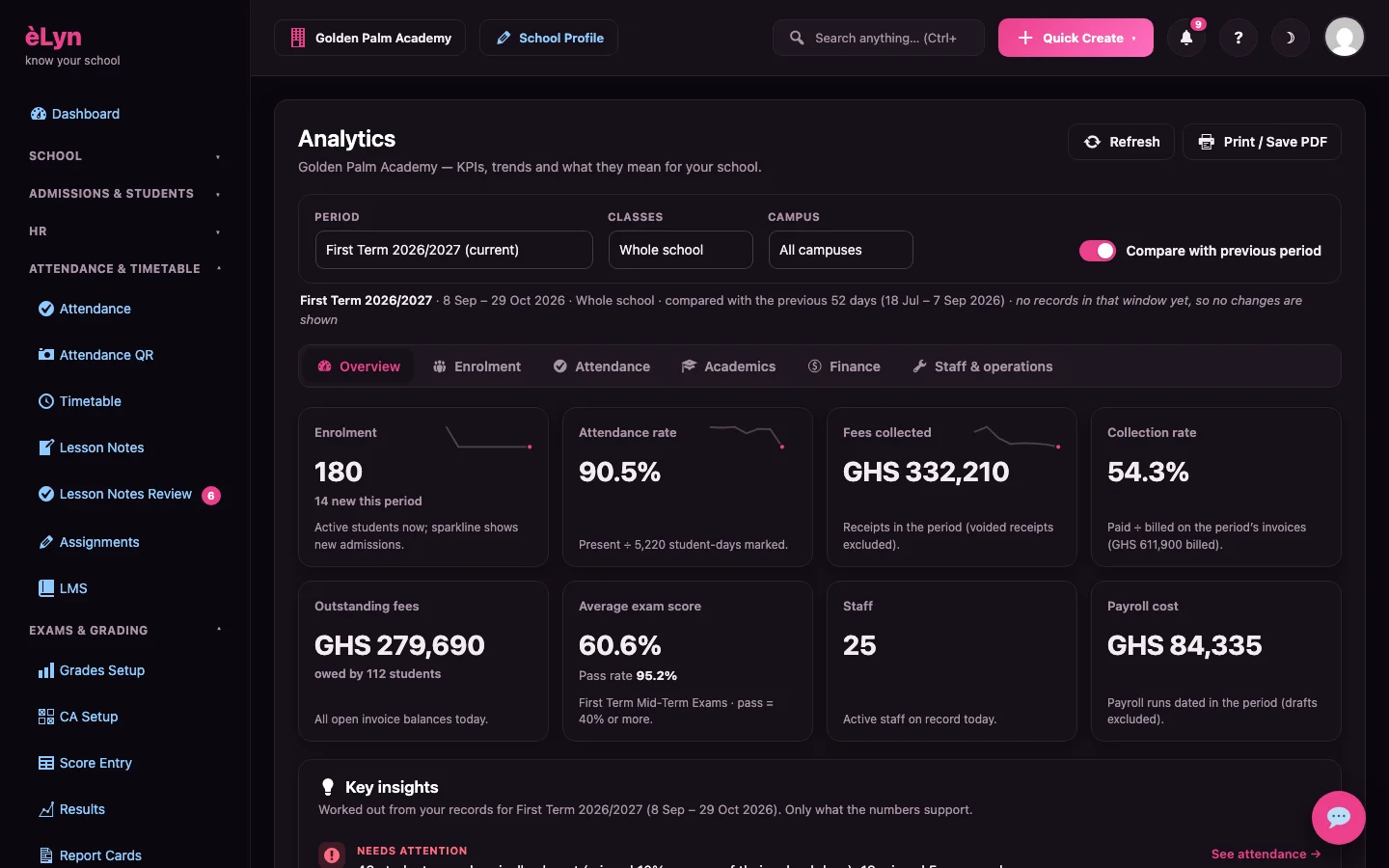Image resolution: width=1389 pixels, height=868 pixels.
Task: Open the Quick Create button
Action: point(1076,38)
